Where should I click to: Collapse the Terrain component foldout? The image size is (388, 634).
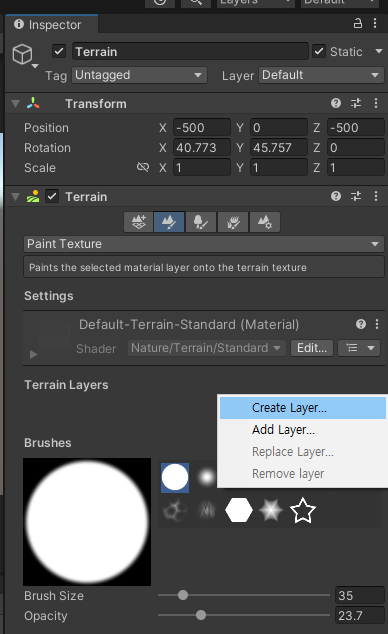click(x=15, y=197)
